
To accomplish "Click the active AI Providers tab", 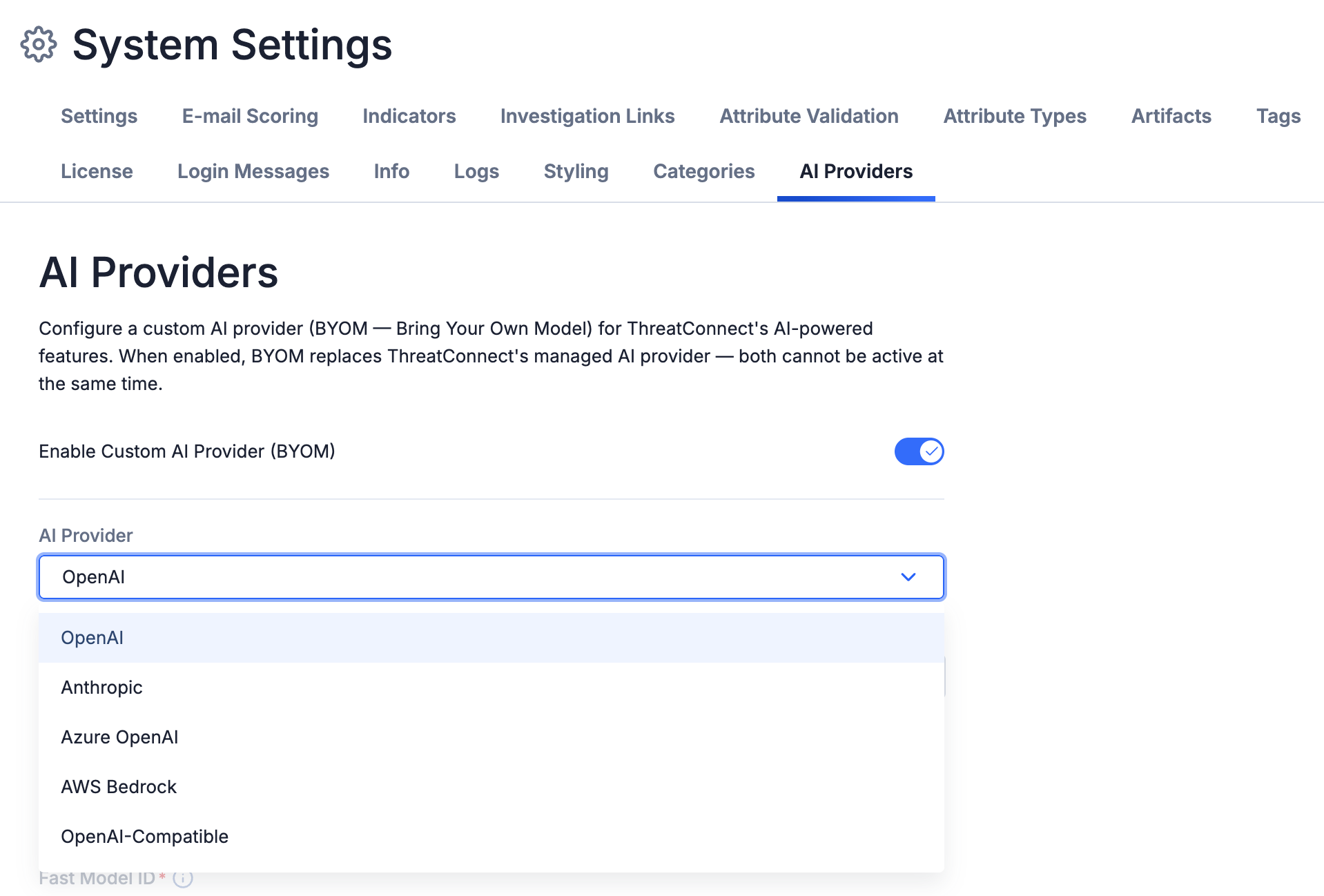I will (856, 171).
